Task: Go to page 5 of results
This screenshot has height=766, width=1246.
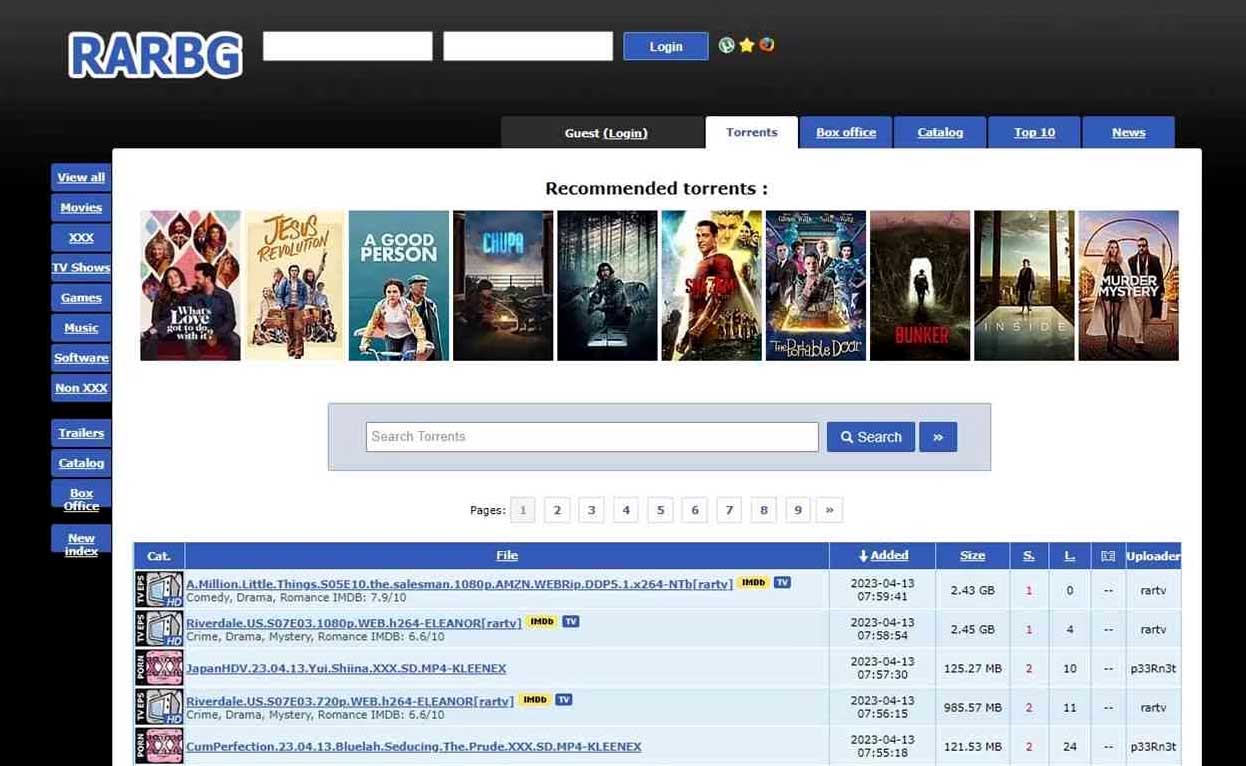Action: pyautogui.click(x=660, y=510)
